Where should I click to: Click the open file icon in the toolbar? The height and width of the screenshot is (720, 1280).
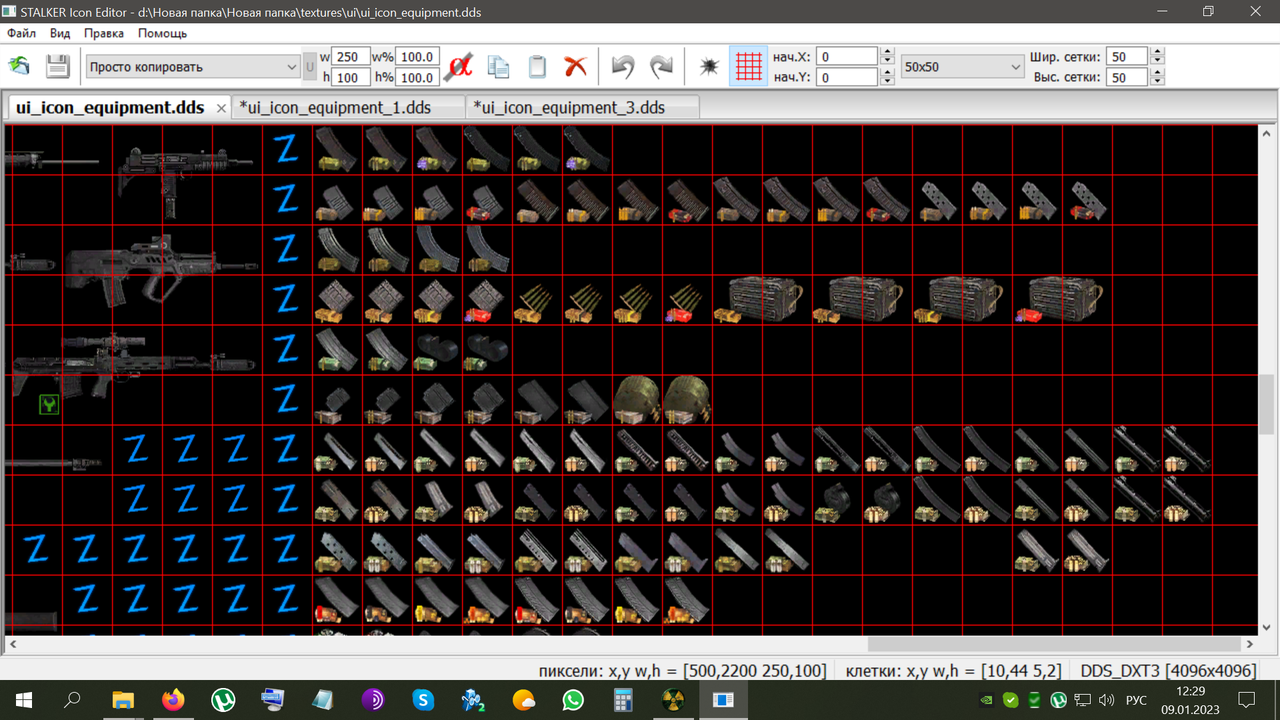[x=19, y=66]
